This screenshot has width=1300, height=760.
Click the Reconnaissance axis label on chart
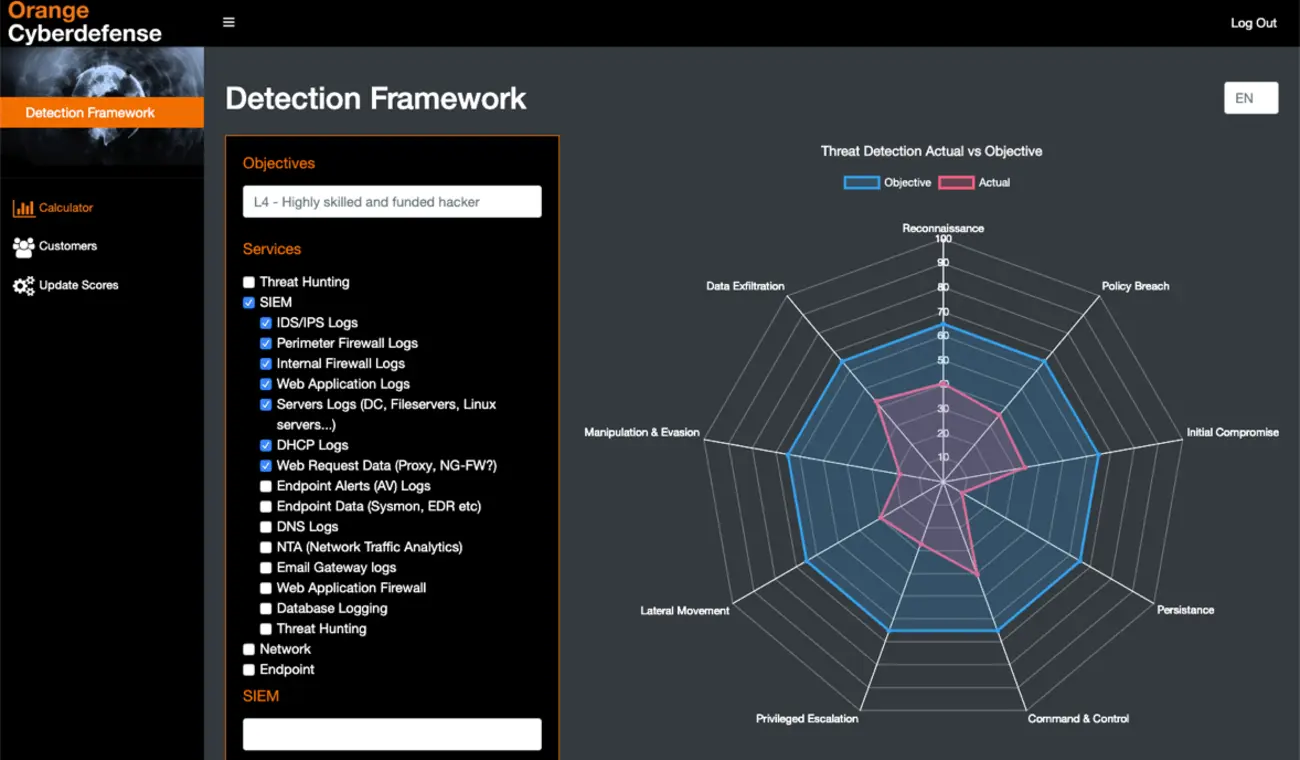[x=943, y=228]
